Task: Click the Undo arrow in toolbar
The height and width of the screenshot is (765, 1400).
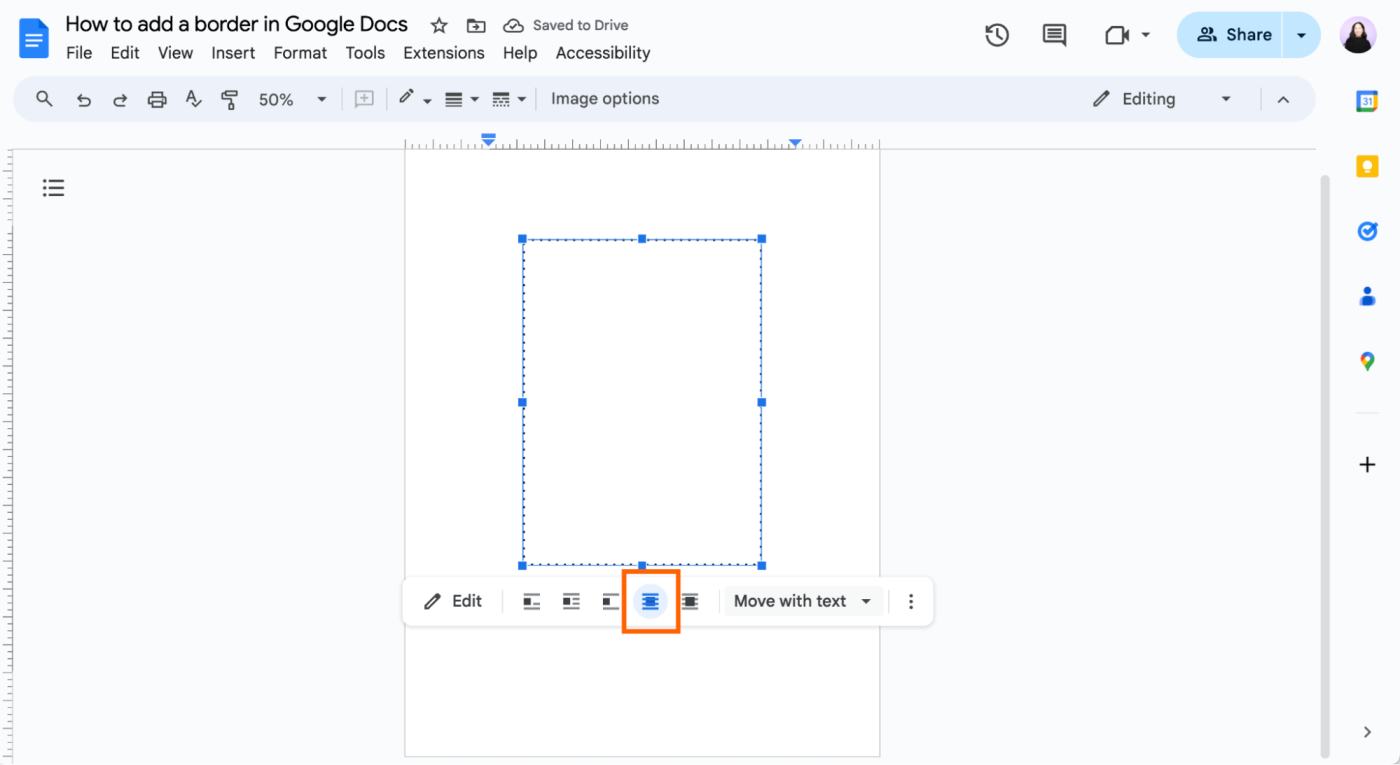Action: coord(84,99)
